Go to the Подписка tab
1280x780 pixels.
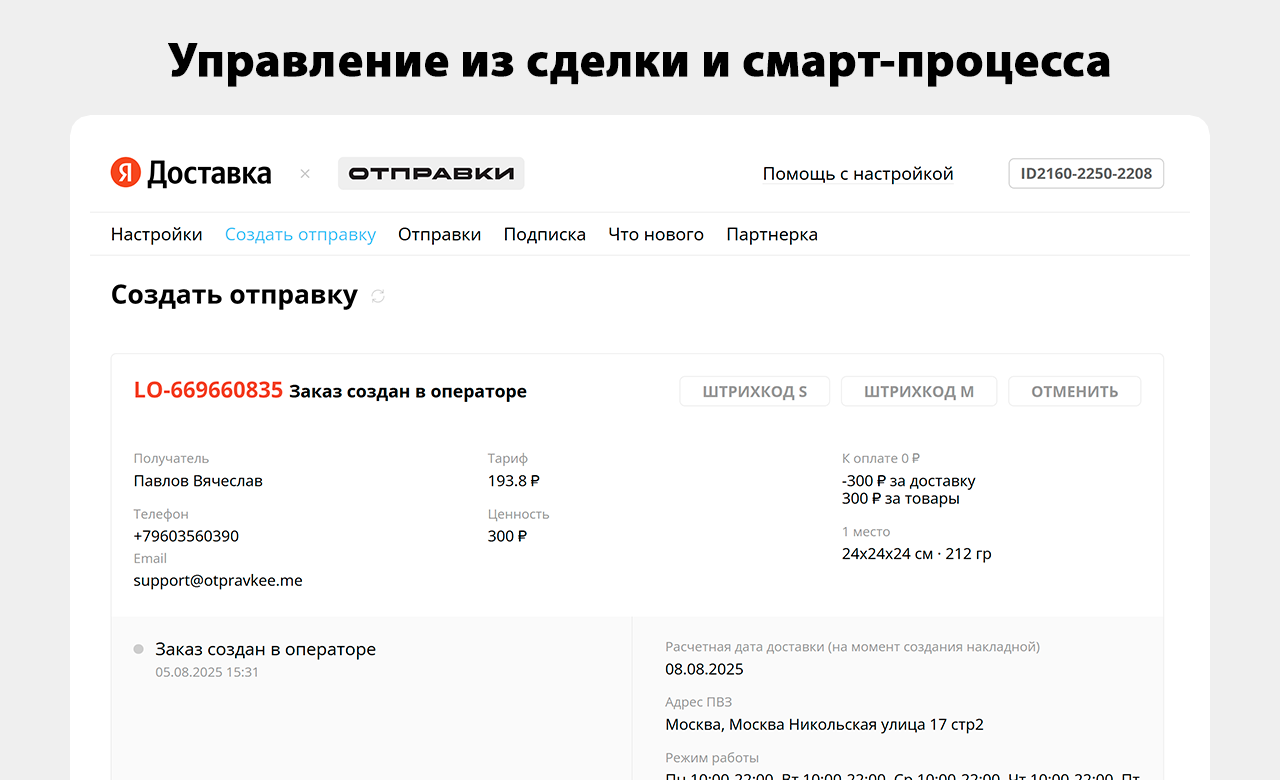click(x=544, y=234)
